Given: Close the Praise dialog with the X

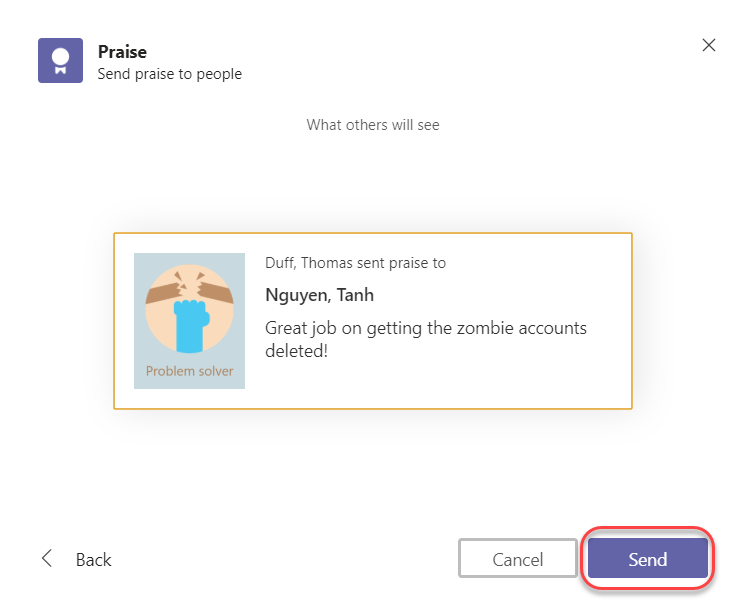Looking at the screenshot, I should click(709, 45).
